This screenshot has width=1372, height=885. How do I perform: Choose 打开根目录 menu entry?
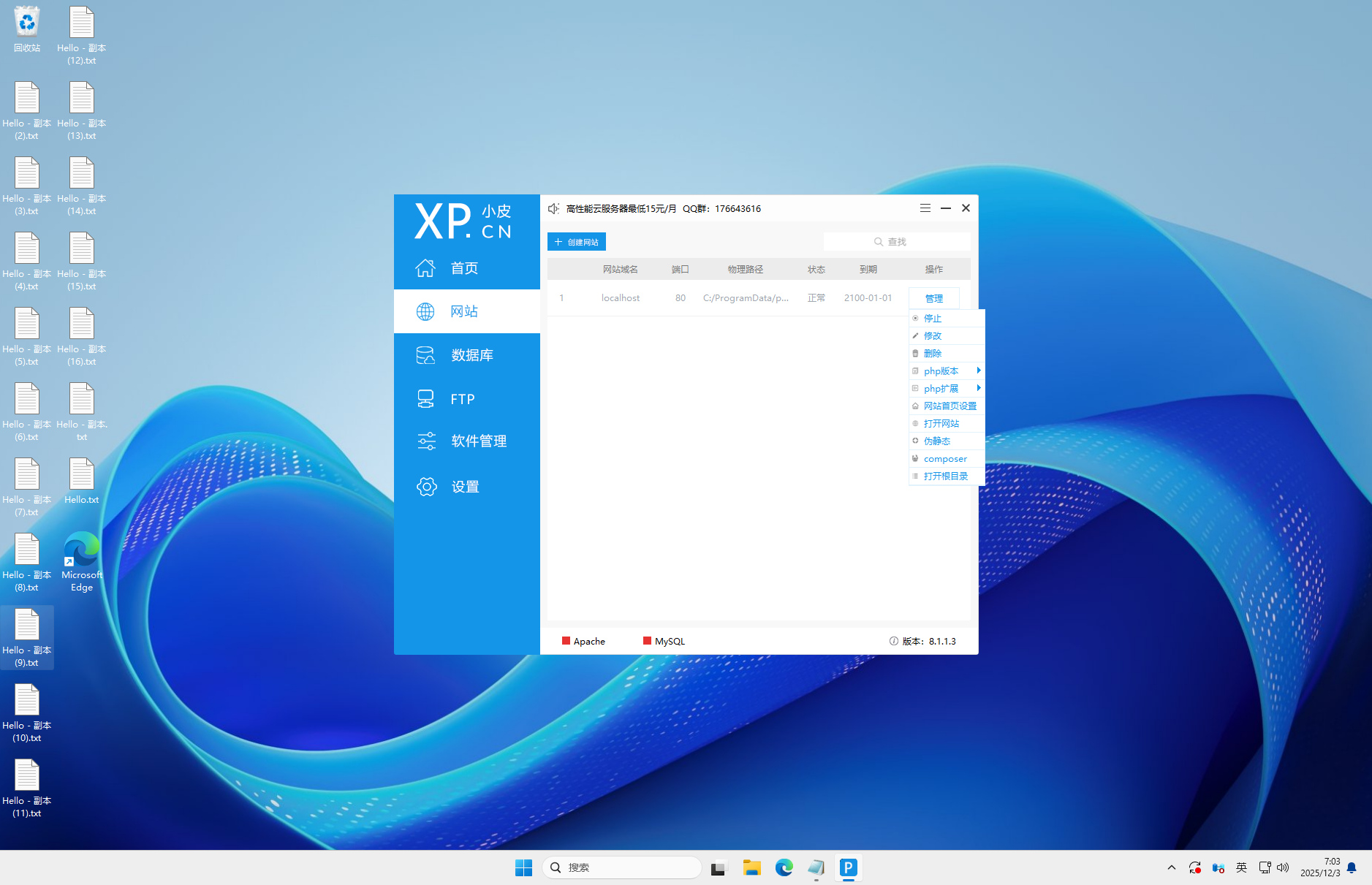(947, 476)
